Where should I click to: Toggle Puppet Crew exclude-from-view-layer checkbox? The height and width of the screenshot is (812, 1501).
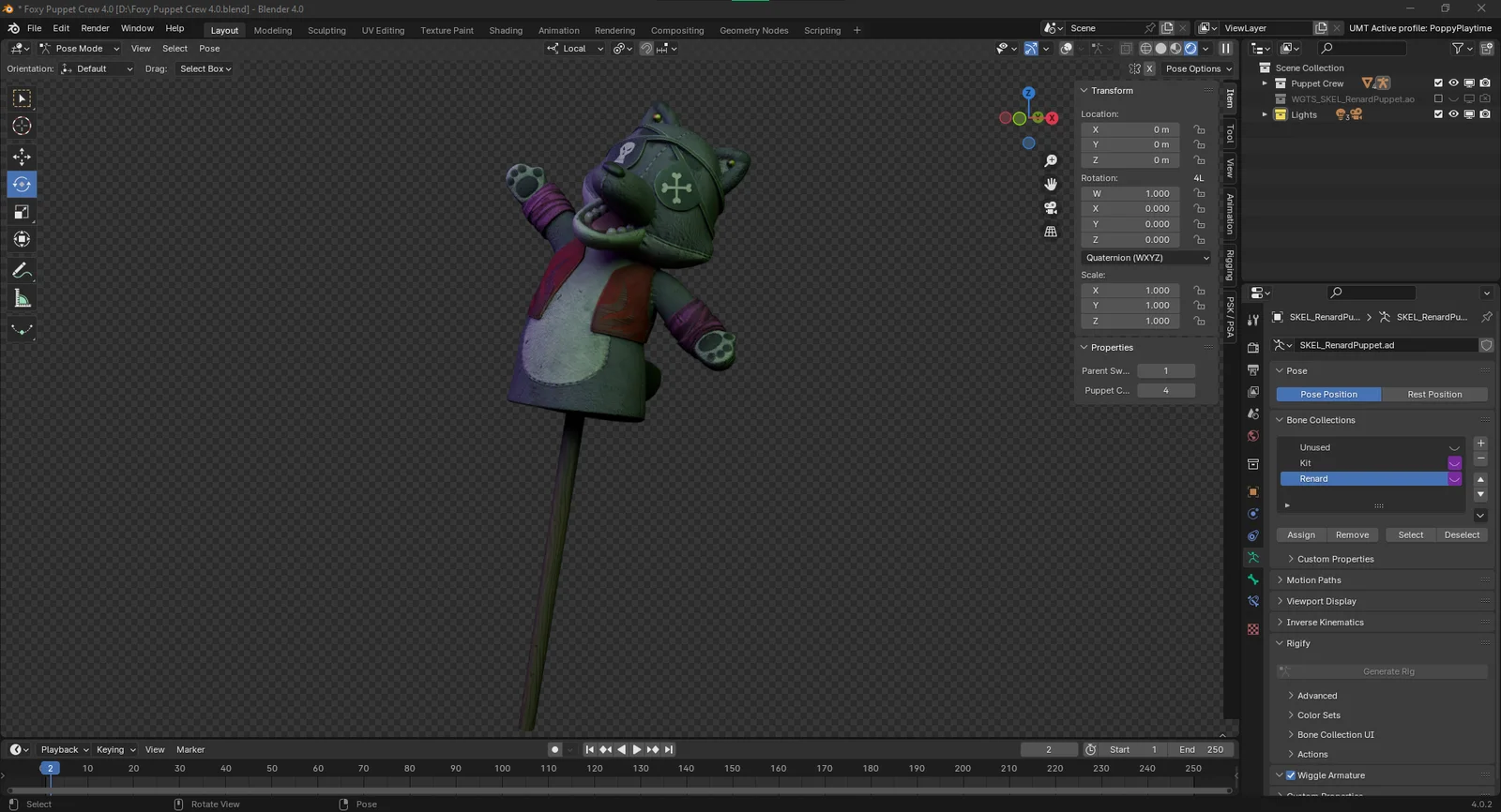click(x=1438, y=83)
